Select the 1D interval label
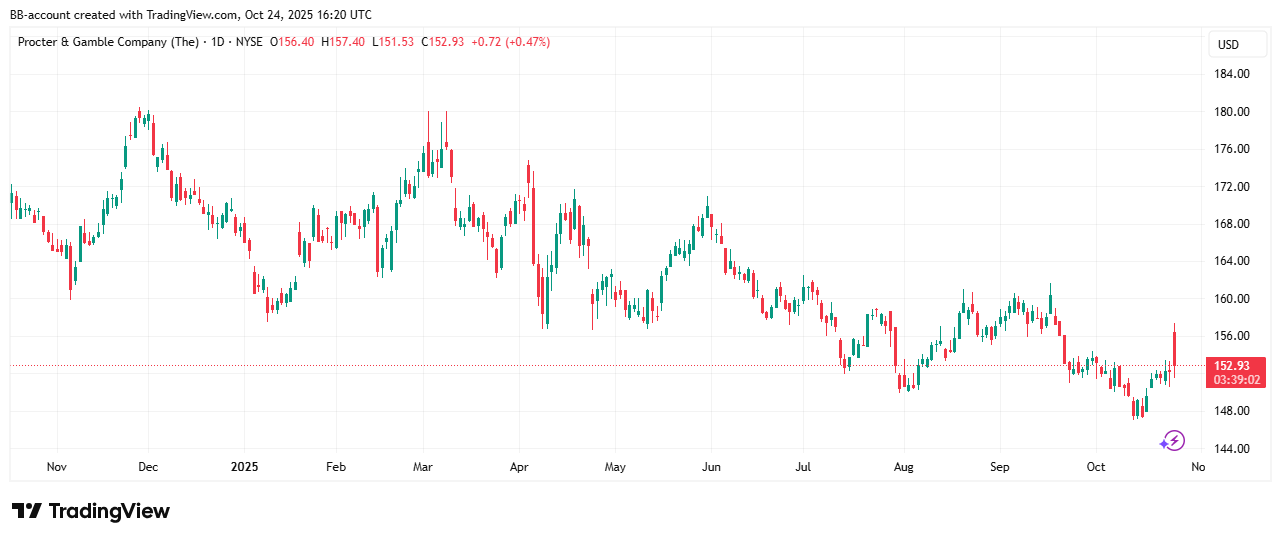 215,42
